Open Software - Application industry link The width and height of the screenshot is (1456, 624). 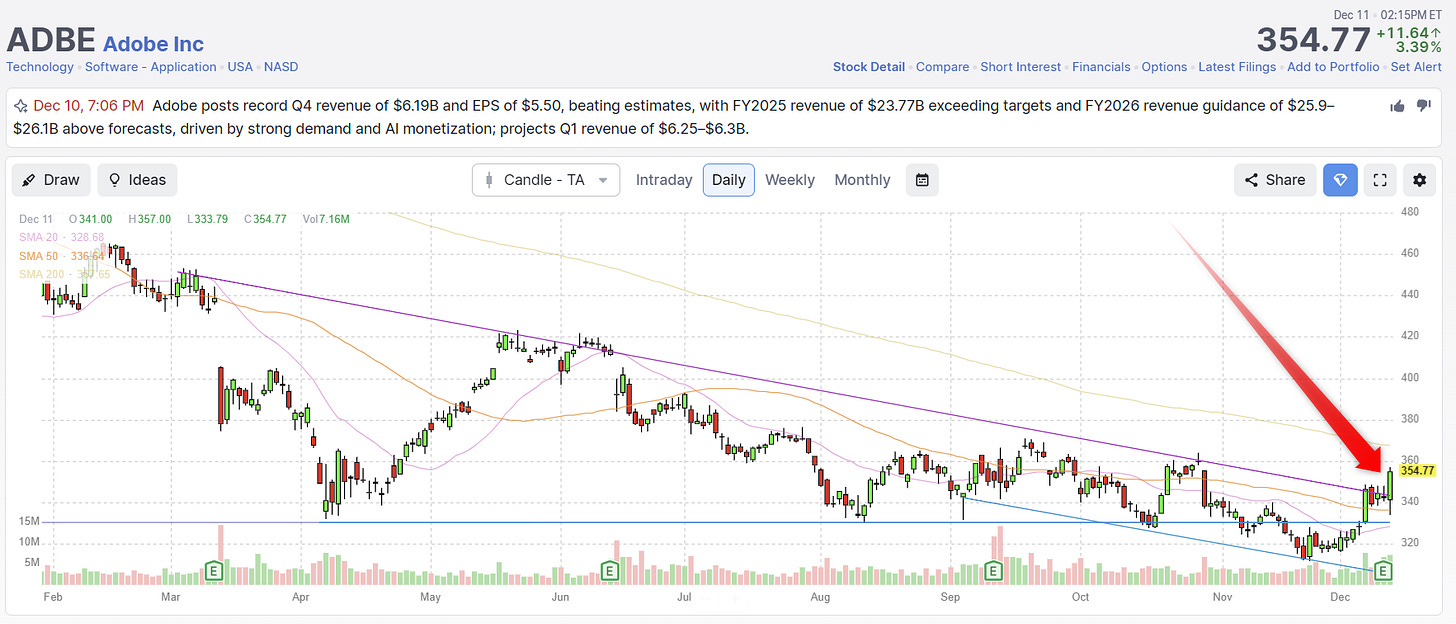[150, 67]
